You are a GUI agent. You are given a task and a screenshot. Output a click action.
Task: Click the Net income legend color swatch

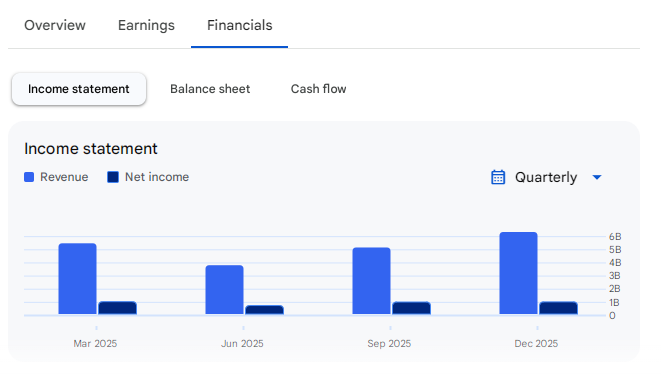(x=113, y=177)
